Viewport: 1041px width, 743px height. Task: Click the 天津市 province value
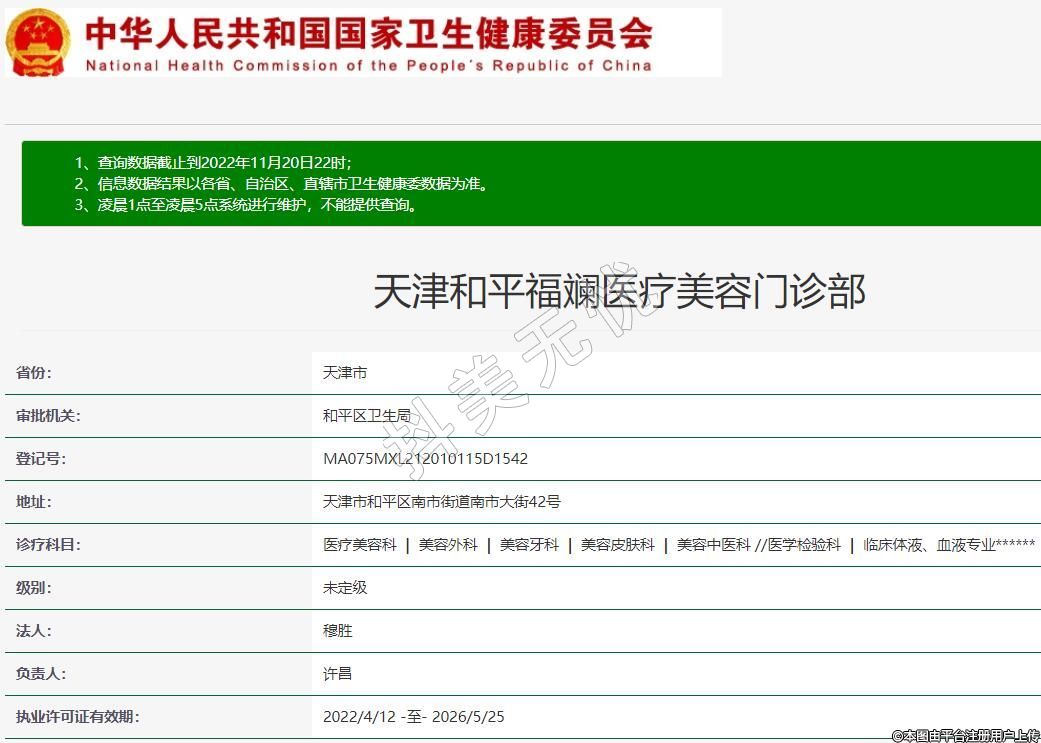(x=345, y=373)
